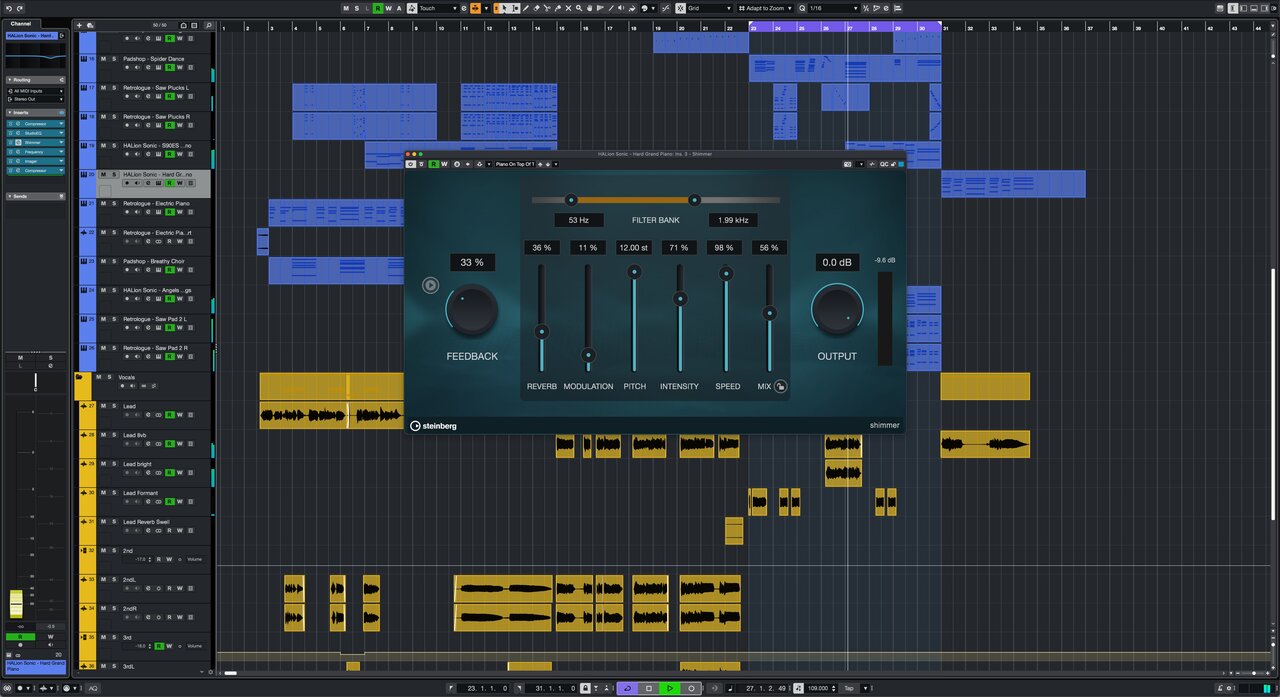Click the Tap tempo button

point(849,688)
